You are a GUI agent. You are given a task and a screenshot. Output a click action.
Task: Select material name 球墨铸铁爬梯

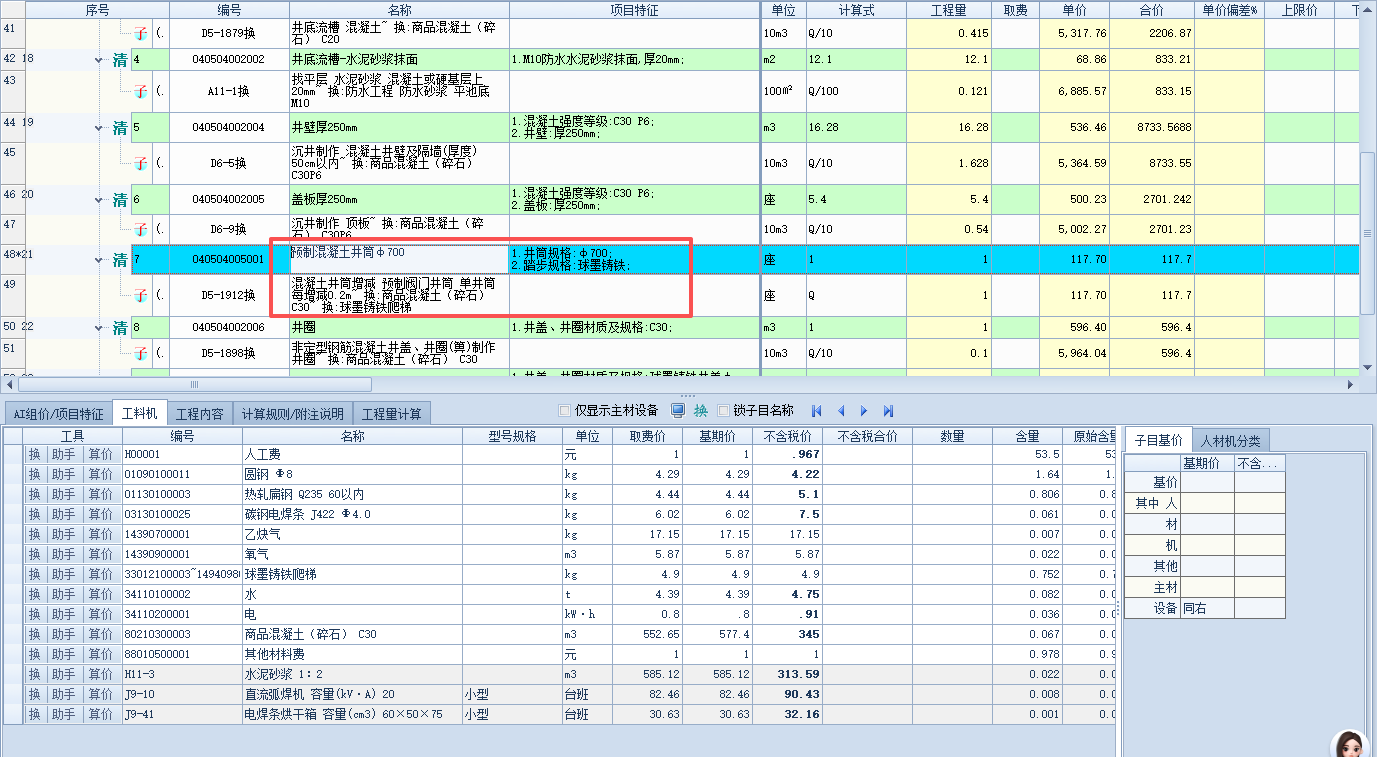pyautogui.click(x=352, y=574)
